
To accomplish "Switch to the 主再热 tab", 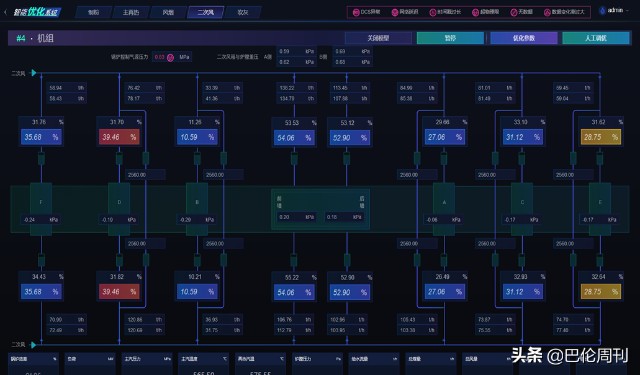I will [131, 12].
